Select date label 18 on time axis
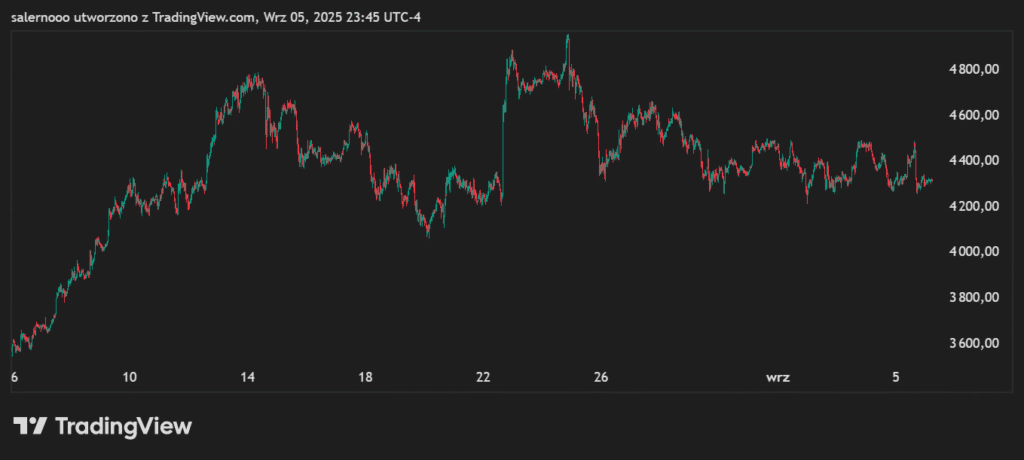The image size is (1024, 460). click(x=365, y=377)
